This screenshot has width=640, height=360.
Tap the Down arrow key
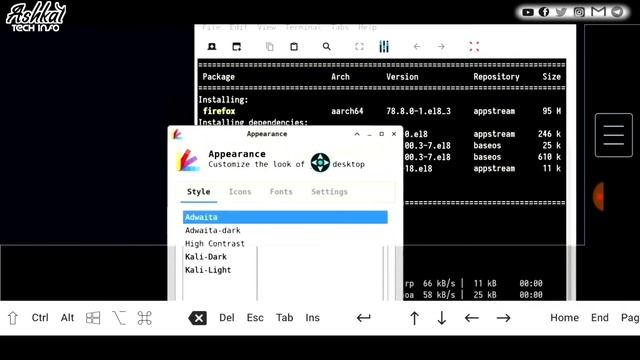(442, 318)
